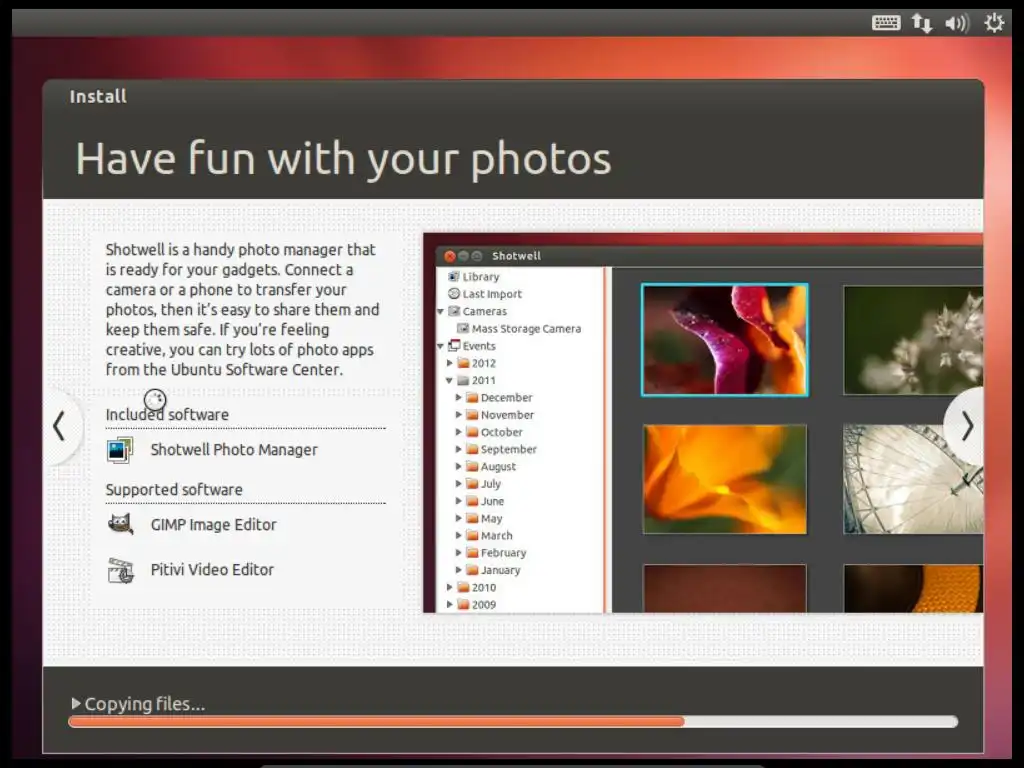The image size is (1024, 768).
Task: Click the June folder icon
Action: tap(472, 501)
